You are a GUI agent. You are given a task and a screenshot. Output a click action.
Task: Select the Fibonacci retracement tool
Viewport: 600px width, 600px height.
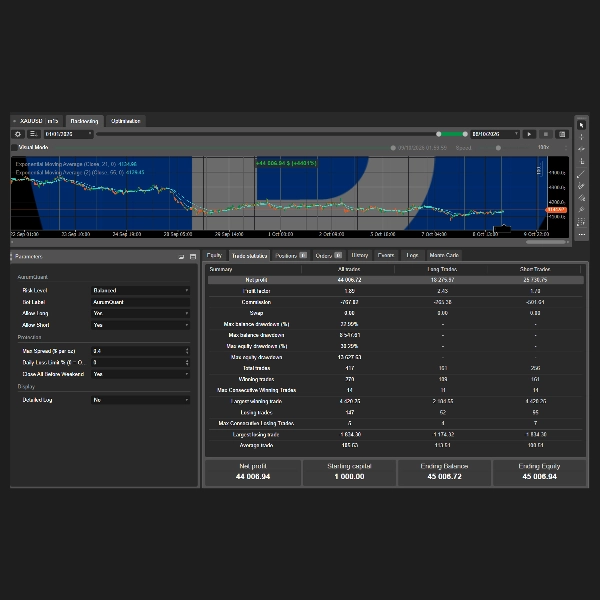(581, 198)
